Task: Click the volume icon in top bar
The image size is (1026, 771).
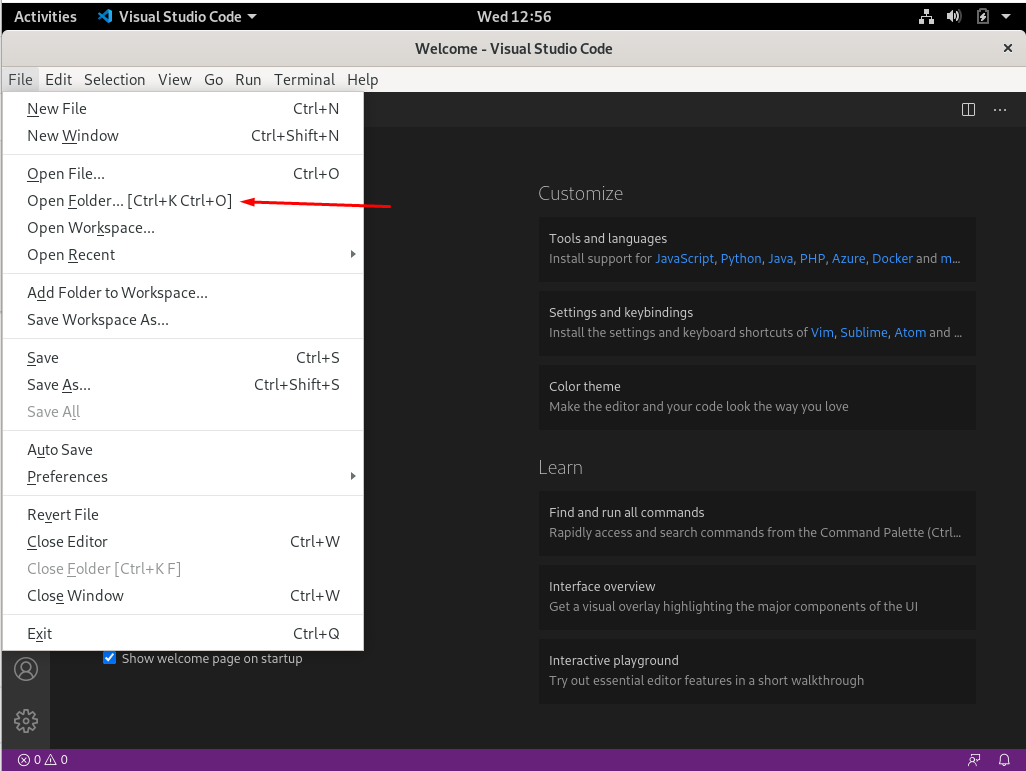Action: click(x=953, y=16)
